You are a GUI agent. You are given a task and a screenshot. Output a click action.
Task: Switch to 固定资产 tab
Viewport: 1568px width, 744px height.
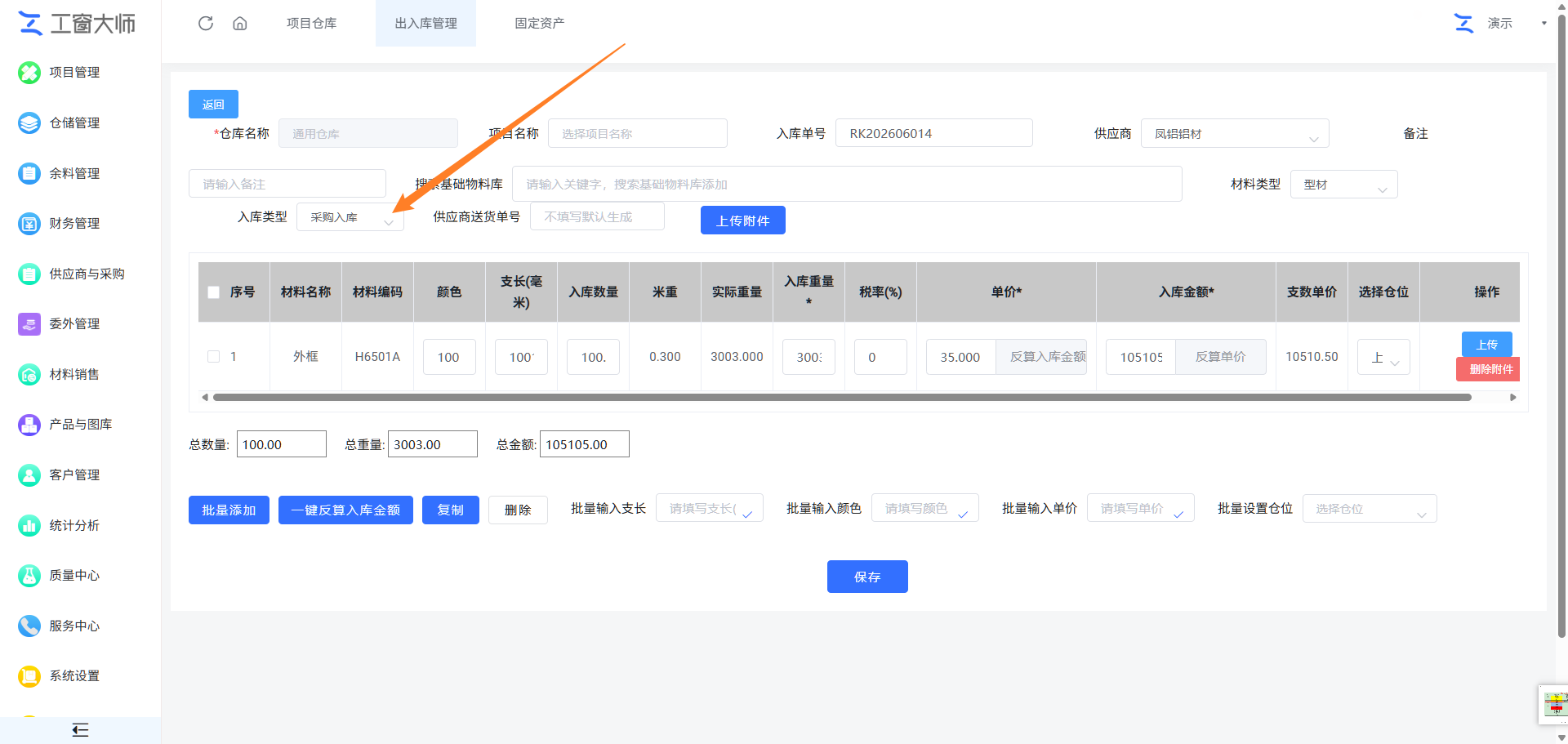539,23
